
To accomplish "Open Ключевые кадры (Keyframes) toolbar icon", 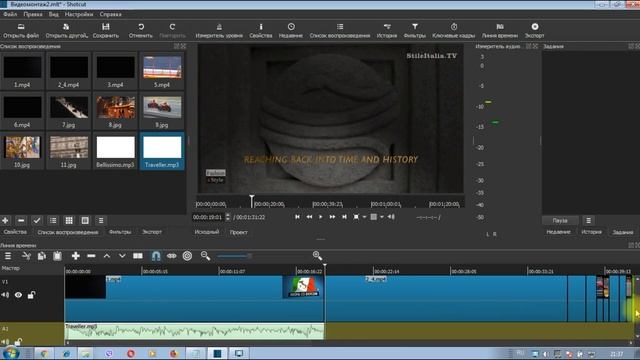I will coord(453,31).
